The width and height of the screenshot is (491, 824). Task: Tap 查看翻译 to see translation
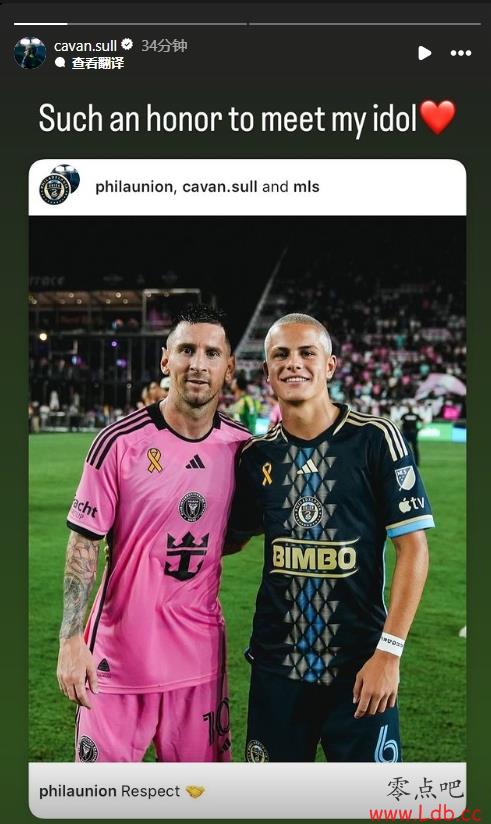98,63
